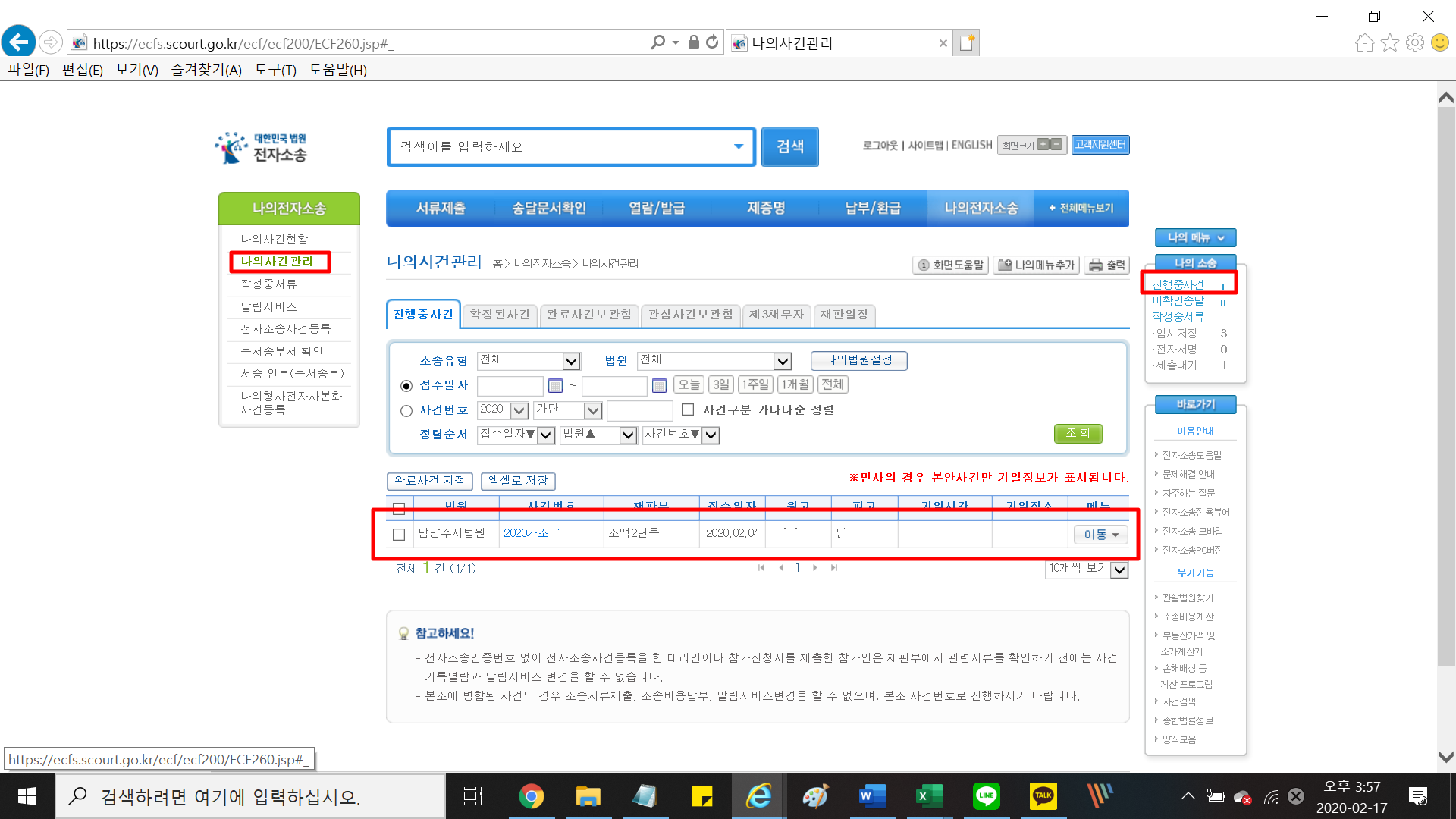The image size is (1456, 819).
Task: Check the 남양주시법원 case row checkbox
Action: click(399, 535)
